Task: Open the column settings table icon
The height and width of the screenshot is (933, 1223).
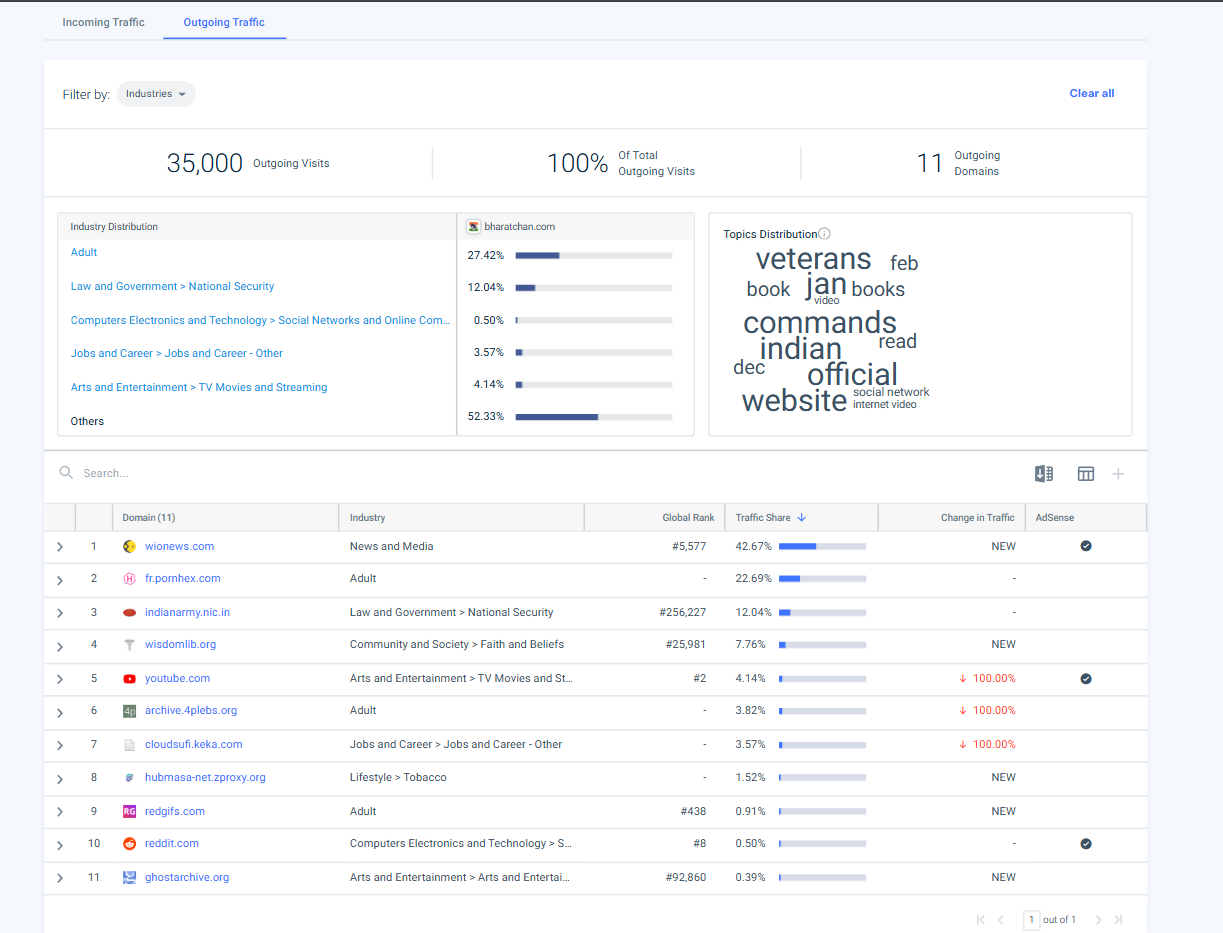Action: click(x=1085, y=474)
